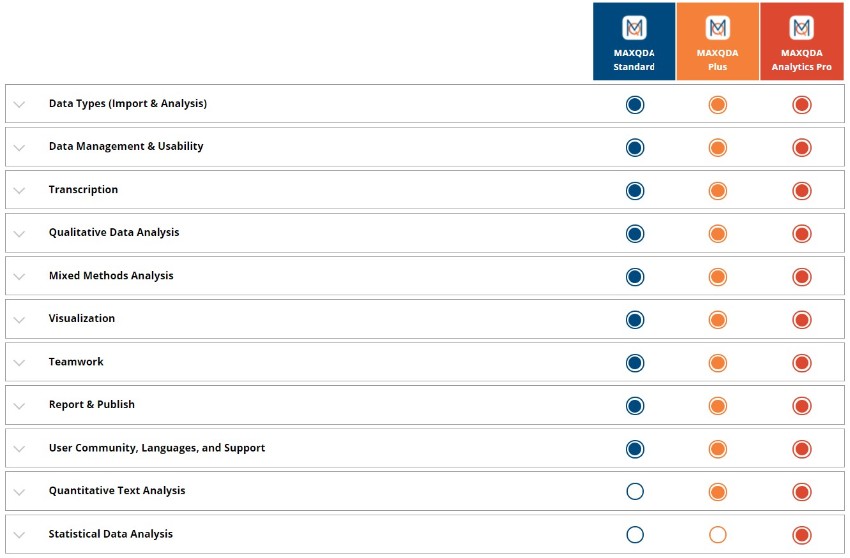The height and width of the screenshot is (558, 850).
Task: Click empty Standard circle for Quantitative Text Analysis
Action: point(635,492)
